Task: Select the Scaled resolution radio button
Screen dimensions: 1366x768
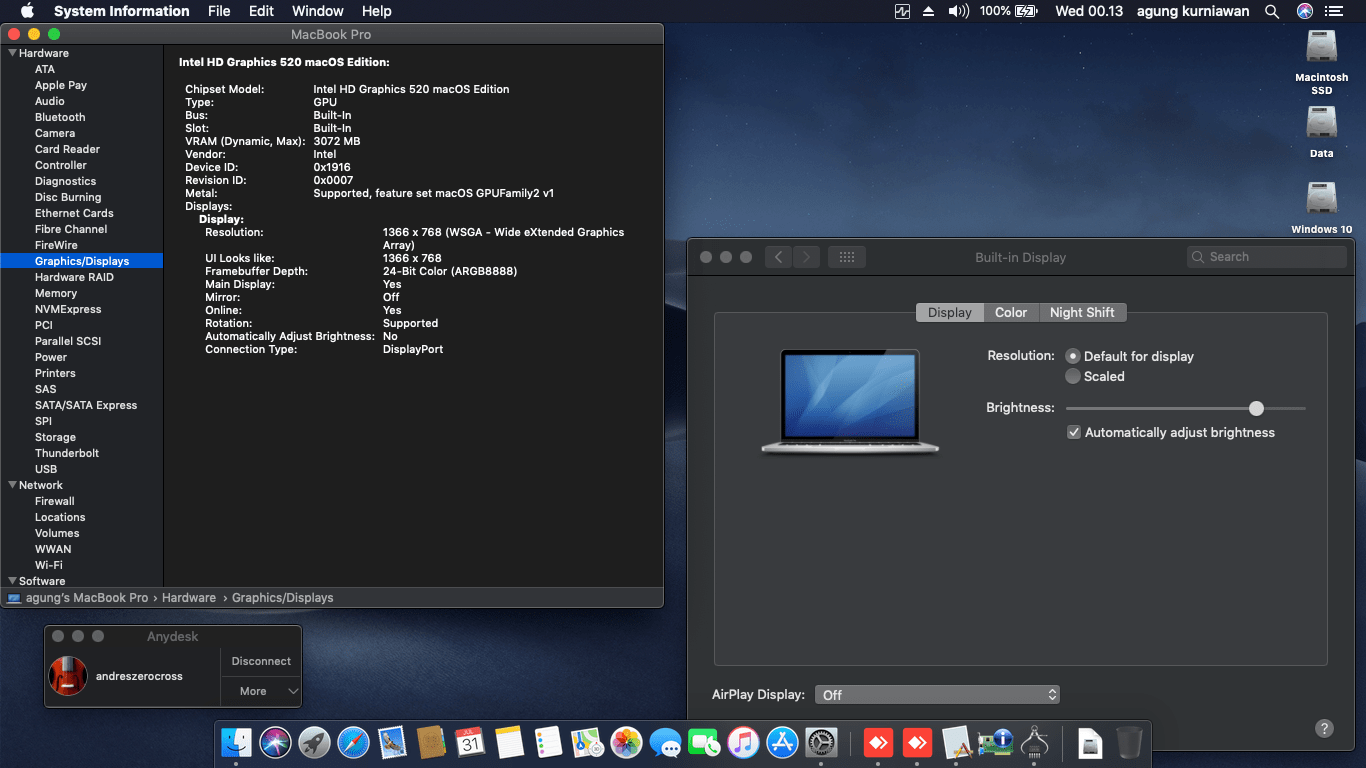Action: pyautogui.click(x=1072, y=377)
